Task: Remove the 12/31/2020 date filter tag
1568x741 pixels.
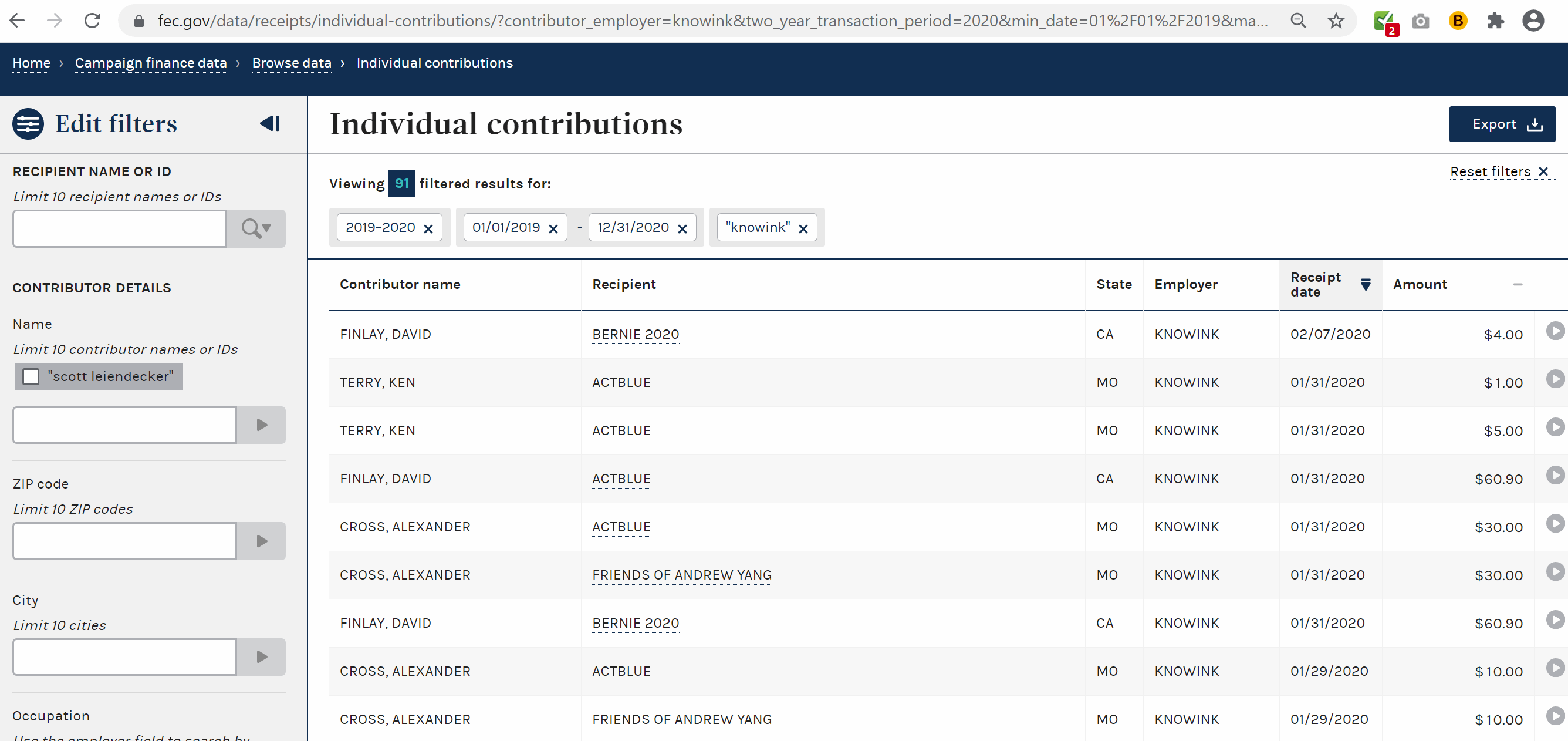Action: [682, 229]
